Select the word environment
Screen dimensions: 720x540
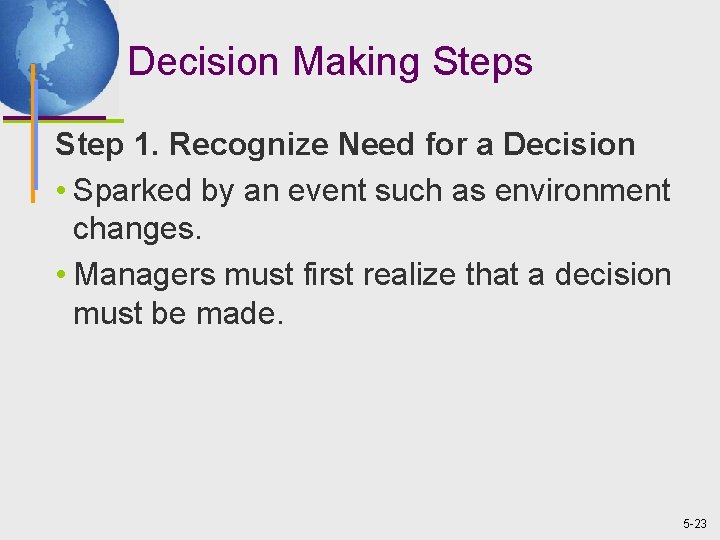pyautogui.click(x=582, y=191)
